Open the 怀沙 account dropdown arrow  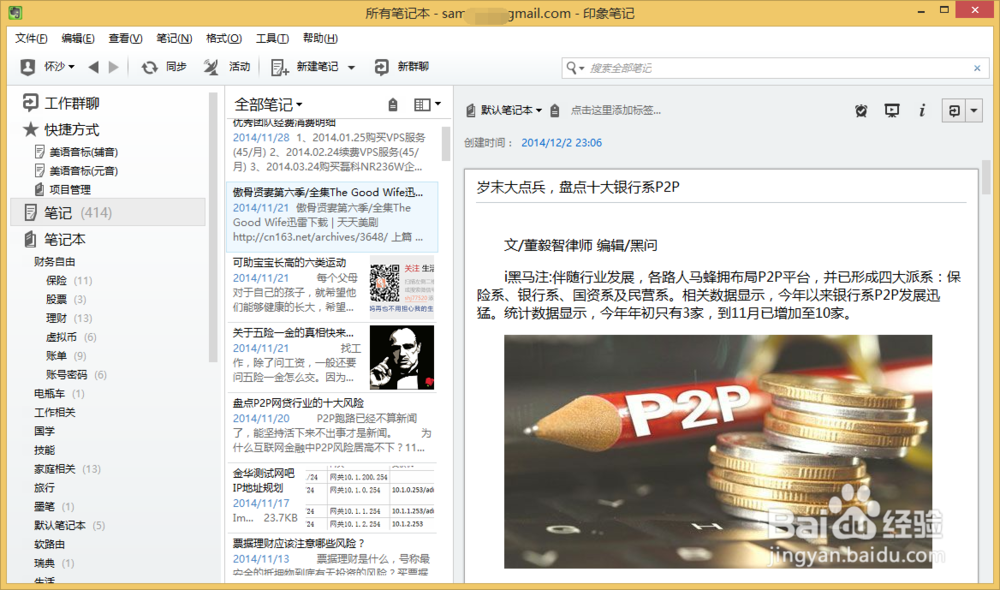click(x=71, y=67)
